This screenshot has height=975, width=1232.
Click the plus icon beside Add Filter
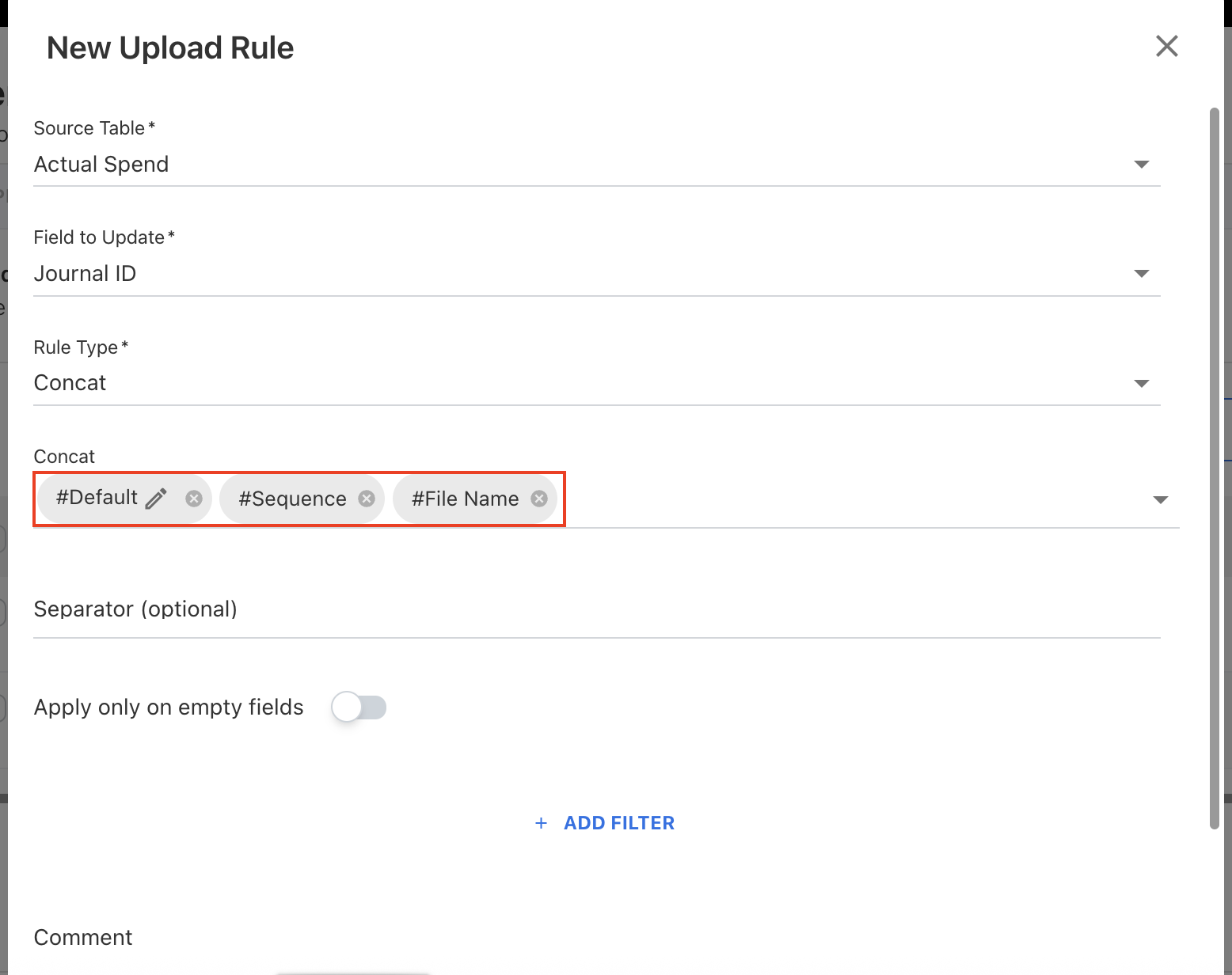coord(541,823)
